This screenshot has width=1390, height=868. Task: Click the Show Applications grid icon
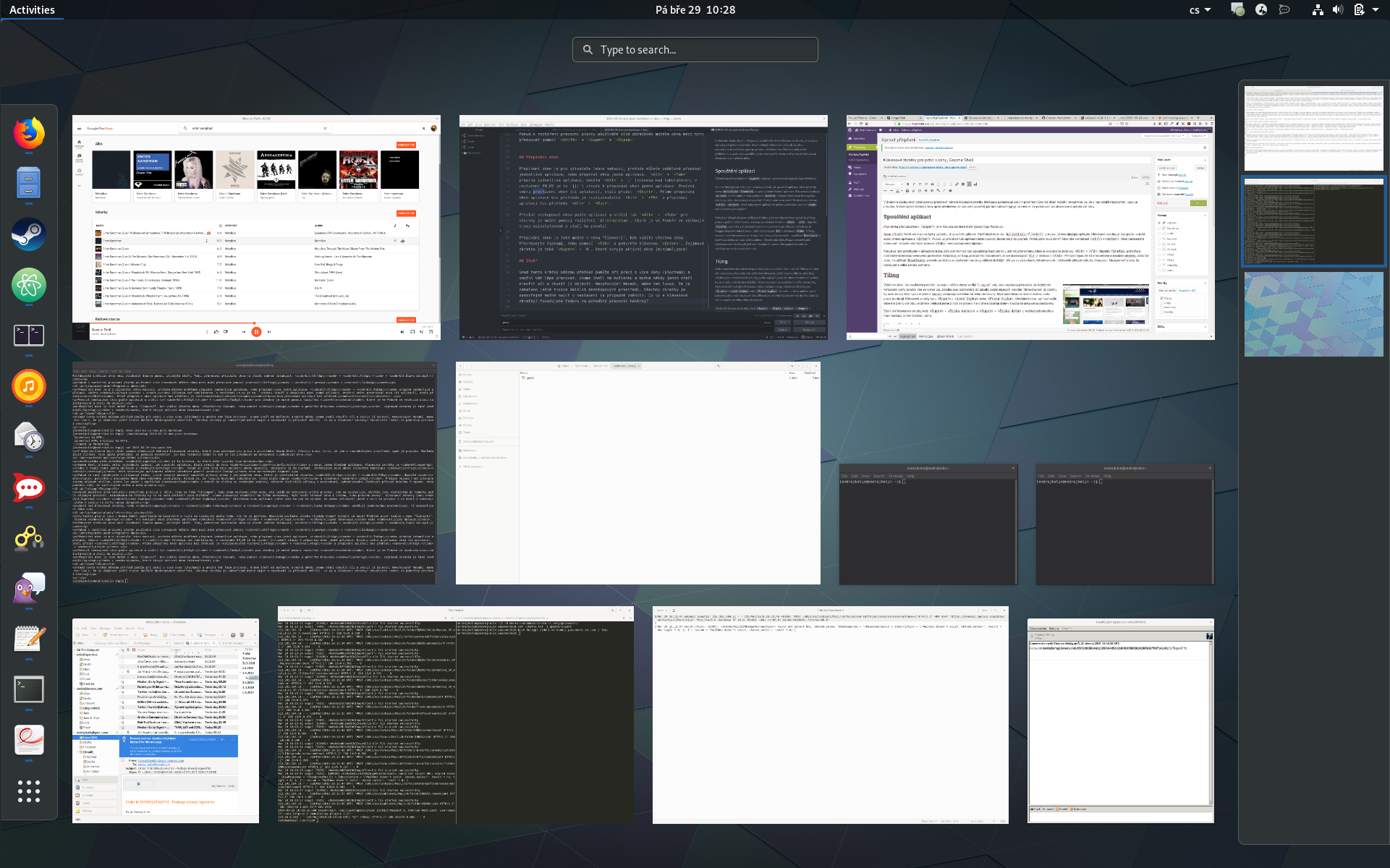click(29, 791)
